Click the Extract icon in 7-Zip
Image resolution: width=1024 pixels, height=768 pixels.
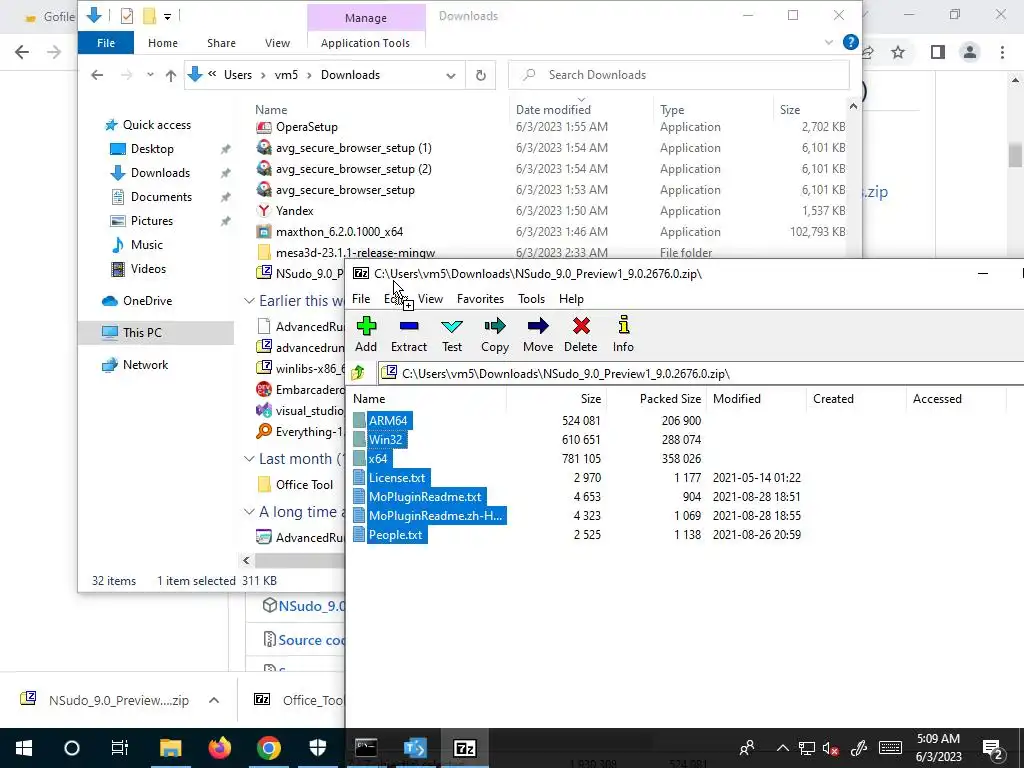point(409,334)
